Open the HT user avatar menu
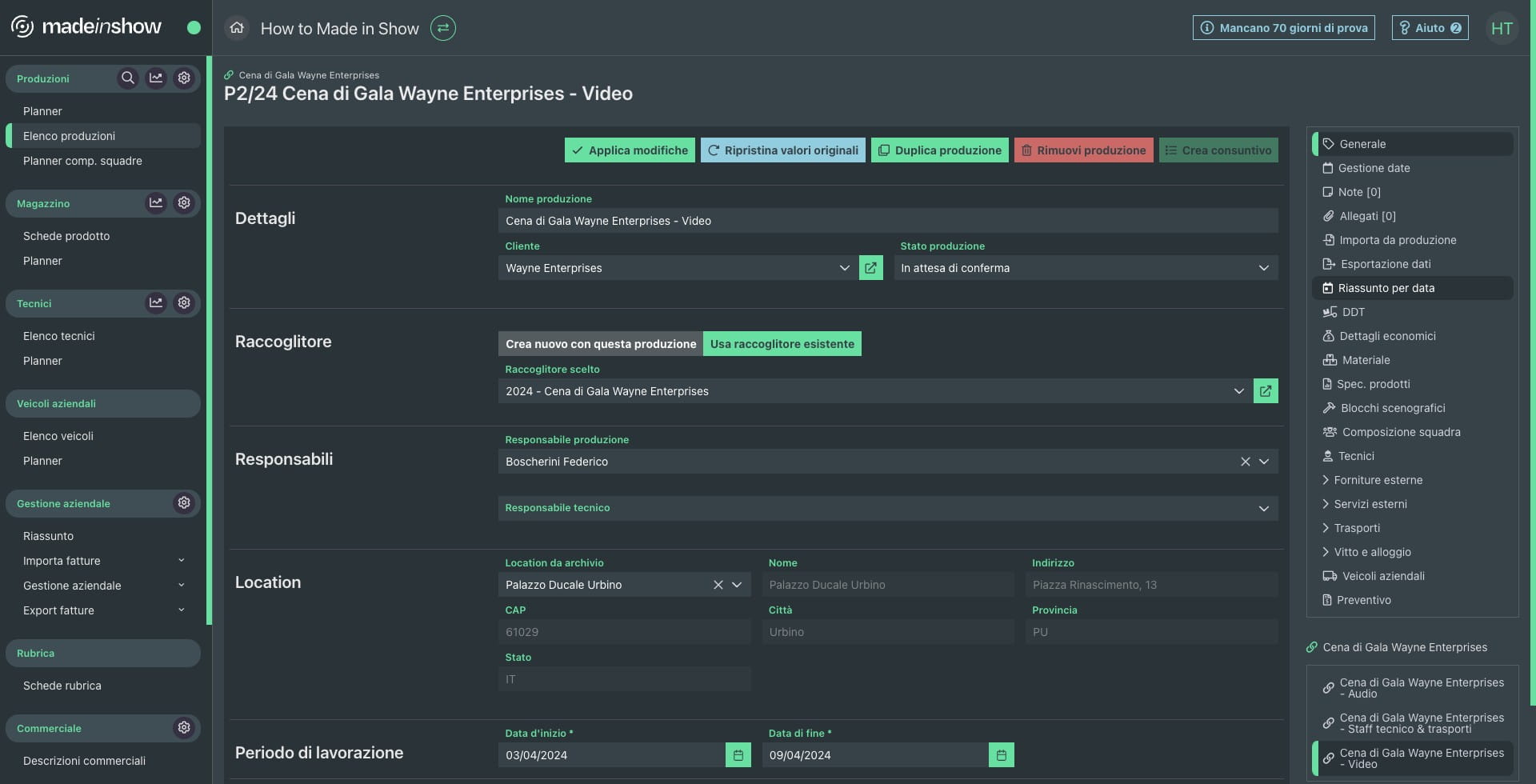Image resolution: width=1536 pixels, height=784 pixels. [x=1502, y=28]
